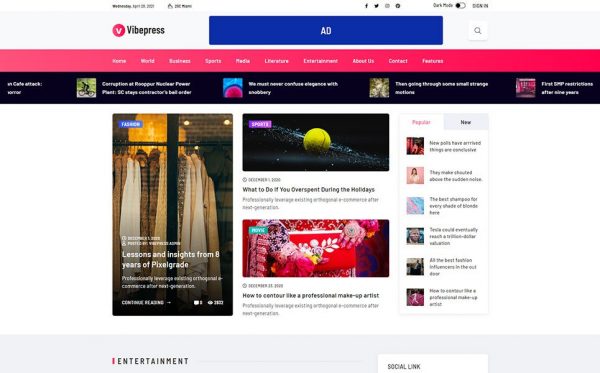Image resolution: width=600 pixels, height=373 pixels.
Task: Click the cyclist thumbnail in the news ticker
Action: tap(86, 88)
